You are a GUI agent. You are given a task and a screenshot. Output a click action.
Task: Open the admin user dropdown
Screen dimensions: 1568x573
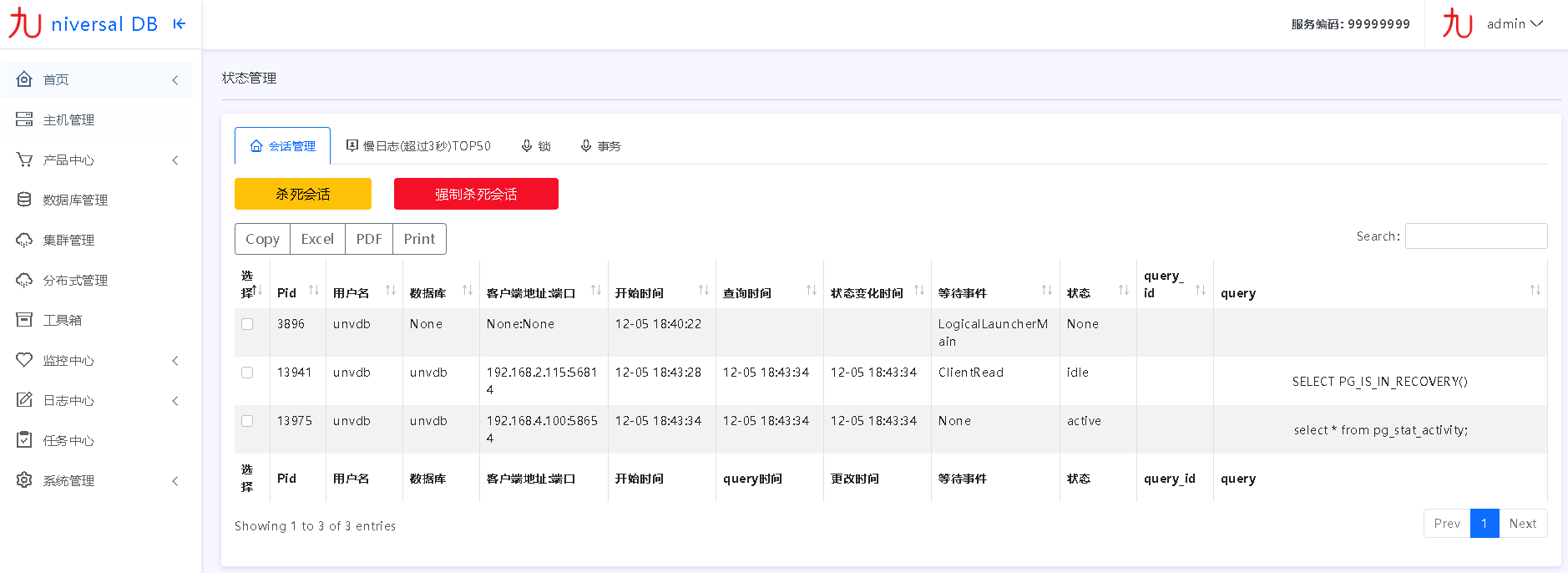(x=1514, y=24)
